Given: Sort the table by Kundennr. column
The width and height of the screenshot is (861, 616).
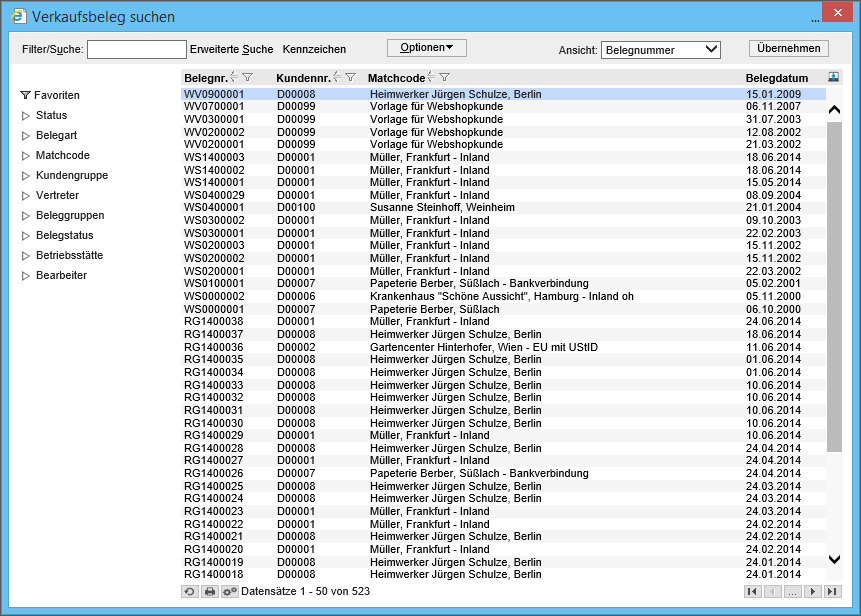Looking at the screenshot, I should coord(337,77).
